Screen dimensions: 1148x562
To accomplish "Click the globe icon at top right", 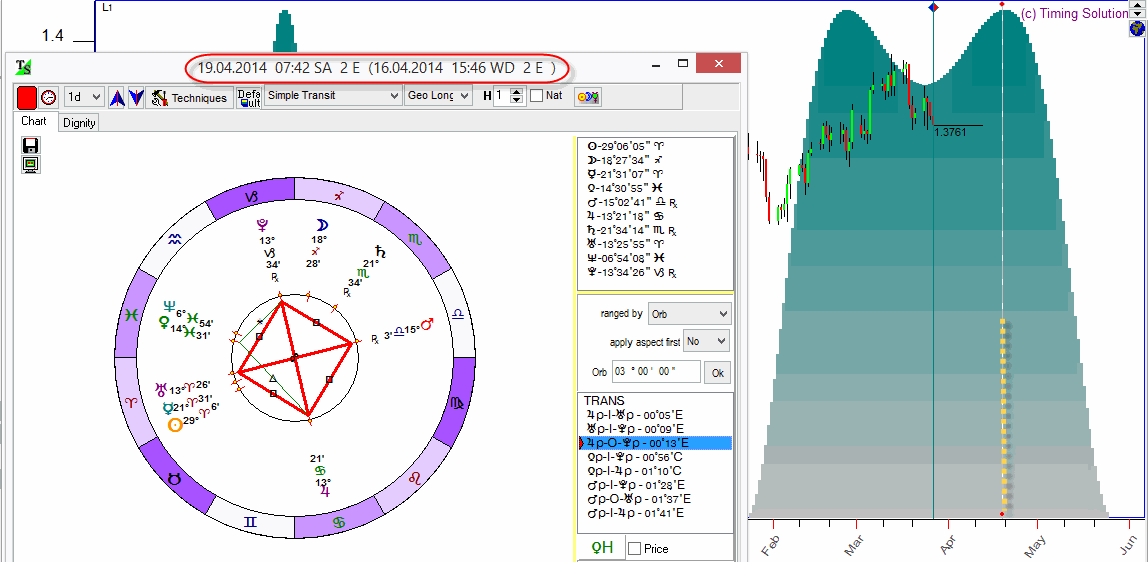I will 1137,30.
